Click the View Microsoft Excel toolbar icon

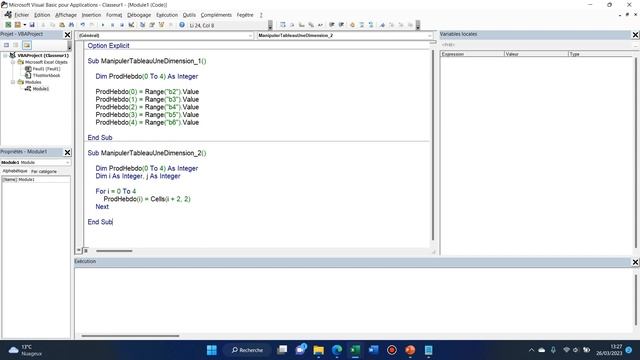click(8, 25)
